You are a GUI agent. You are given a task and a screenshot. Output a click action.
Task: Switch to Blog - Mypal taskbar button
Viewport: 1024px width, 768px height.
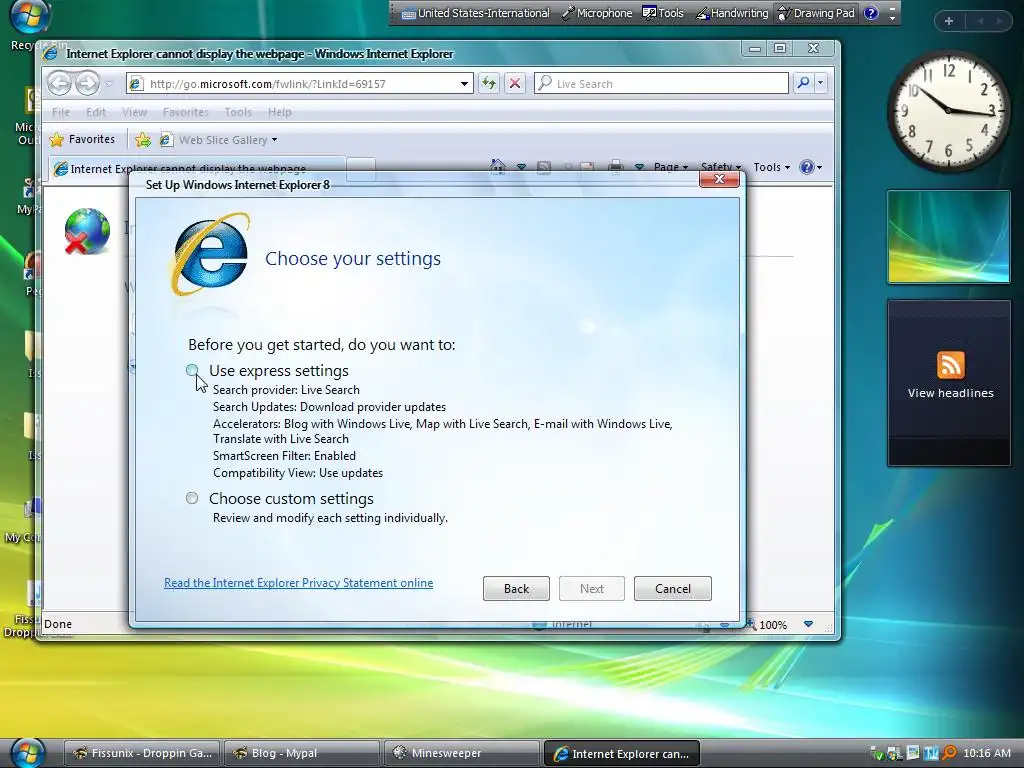(x=301, y=753)
